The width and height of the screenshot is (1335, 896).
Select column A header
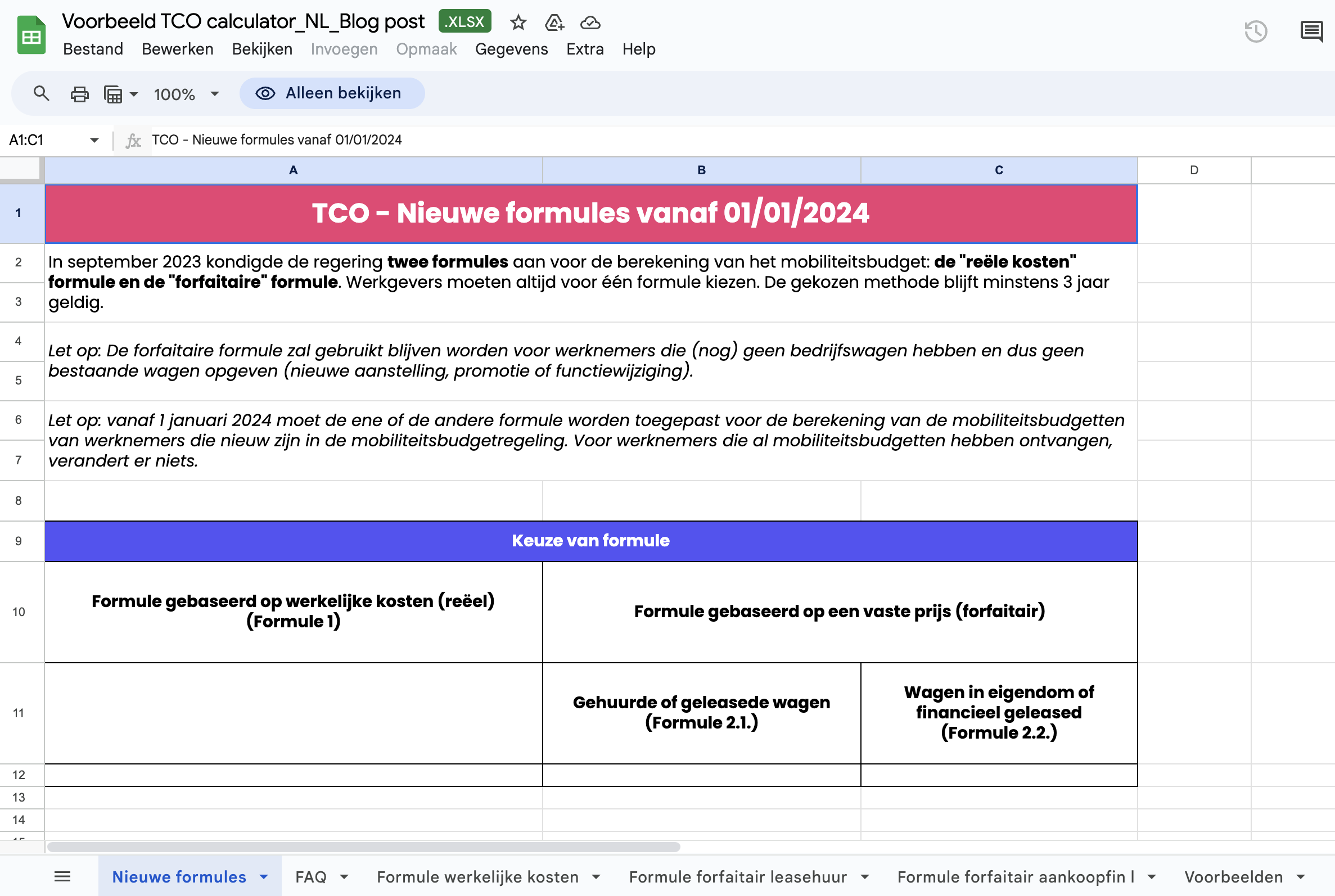click(293, 170)
